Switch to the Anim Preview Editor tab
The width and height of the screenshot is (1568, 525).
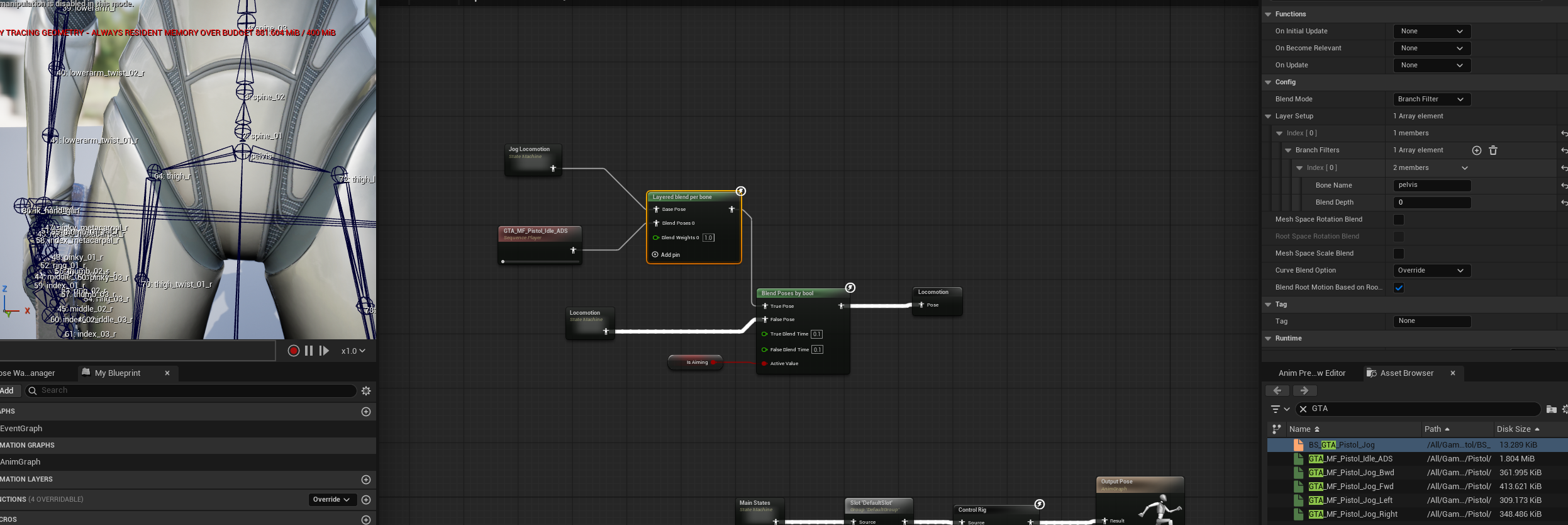pos(1311,373)
